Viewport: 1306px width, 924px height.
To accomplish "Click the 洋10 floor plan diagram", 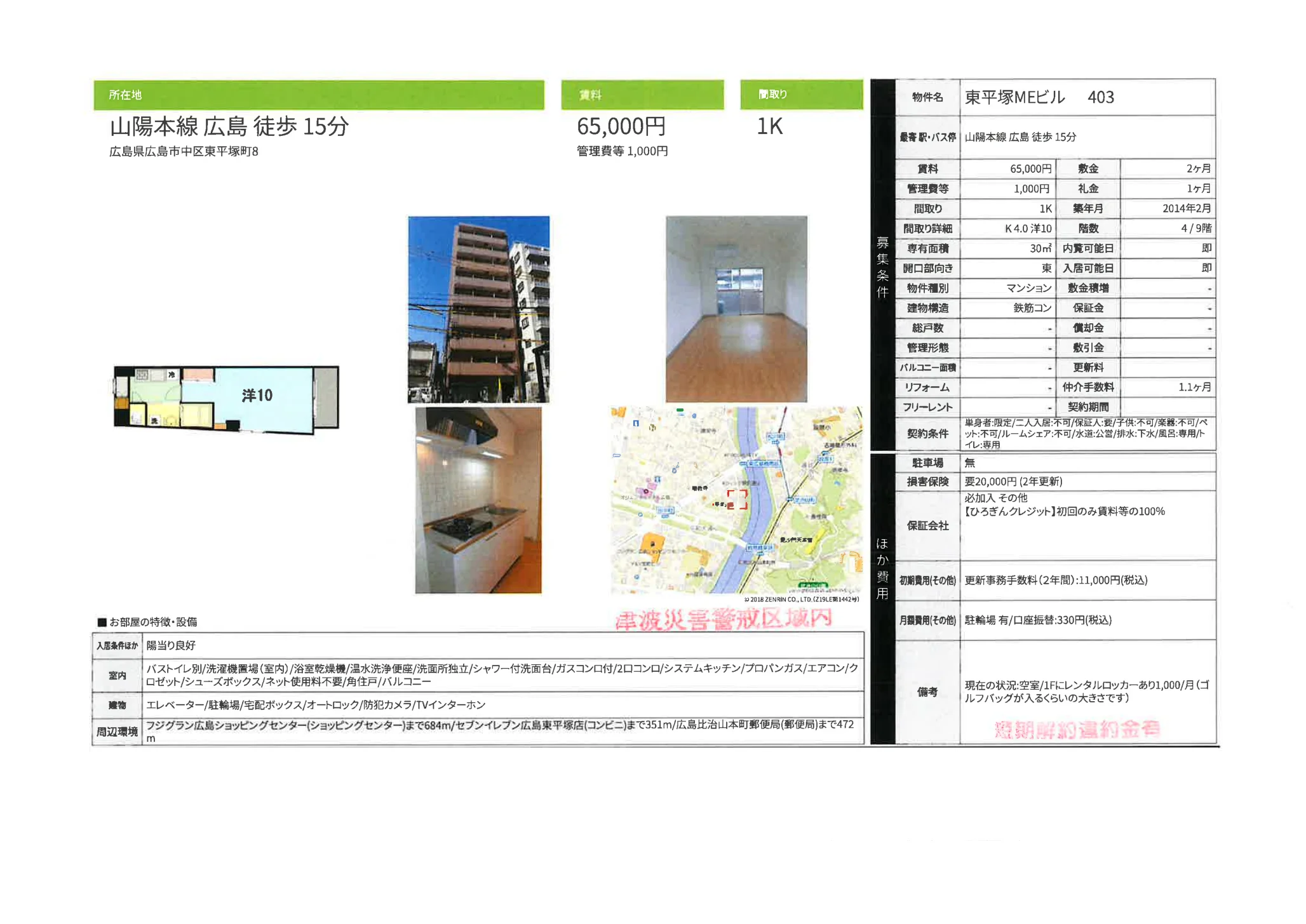I will tap(226, 399).
